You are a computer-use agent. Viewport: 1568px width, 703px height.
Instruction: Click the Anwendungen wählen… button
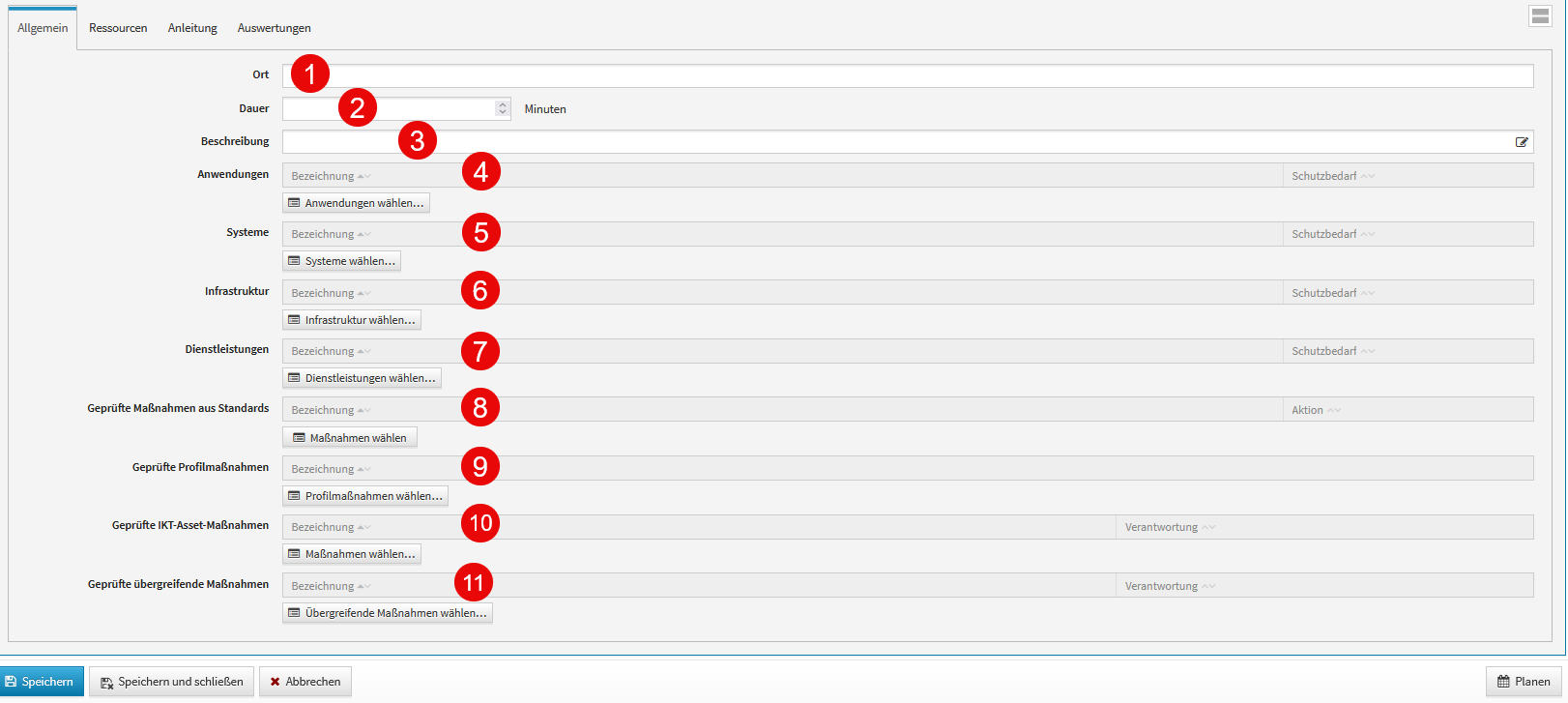click(x=356, y=203)
